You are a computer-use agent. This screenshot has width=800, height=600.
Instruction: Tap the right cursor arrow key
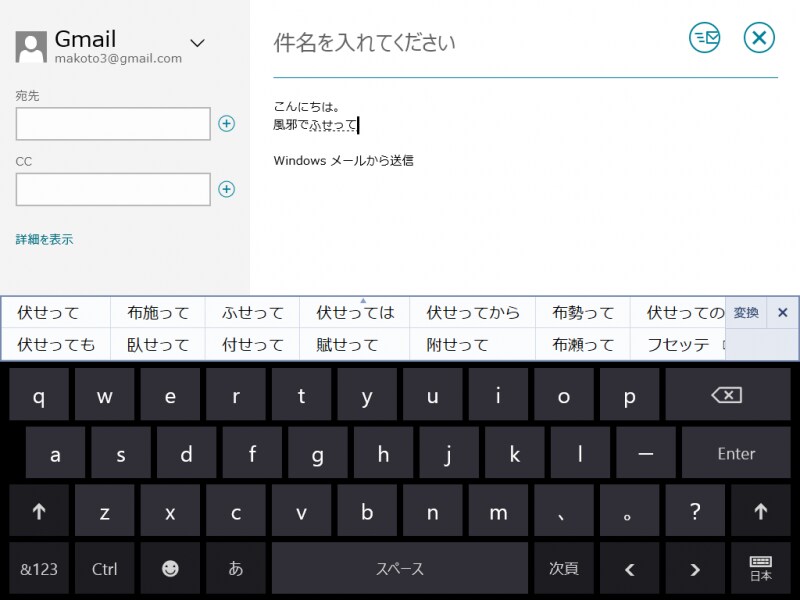click(695, 568)
